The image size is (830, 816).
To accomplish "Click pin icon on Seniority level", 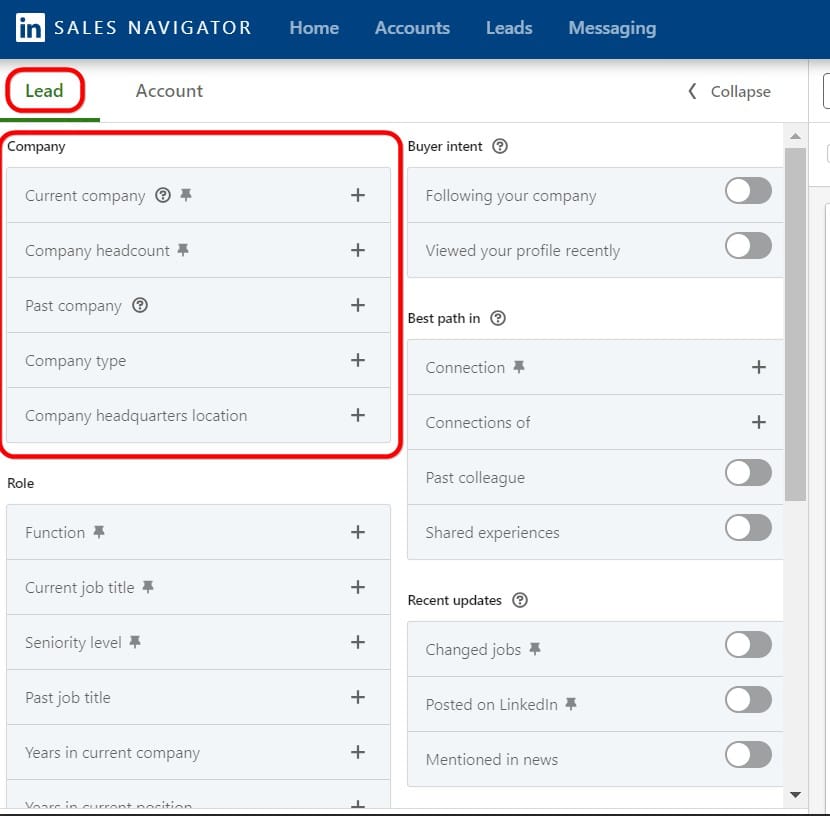I will pos(135,642).
